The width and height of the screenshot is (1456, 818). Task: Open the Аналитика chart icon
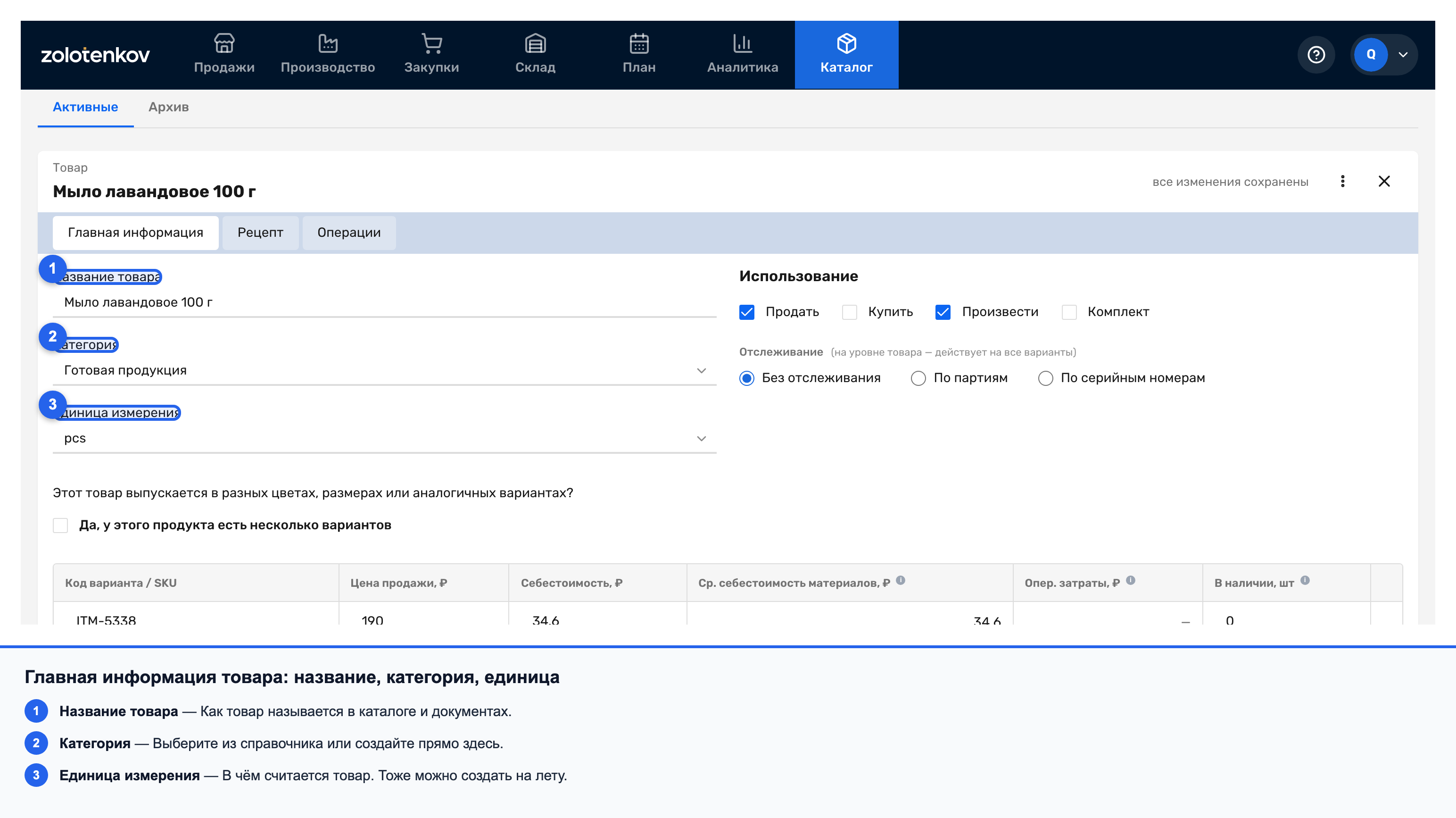(x=743, y=43)
